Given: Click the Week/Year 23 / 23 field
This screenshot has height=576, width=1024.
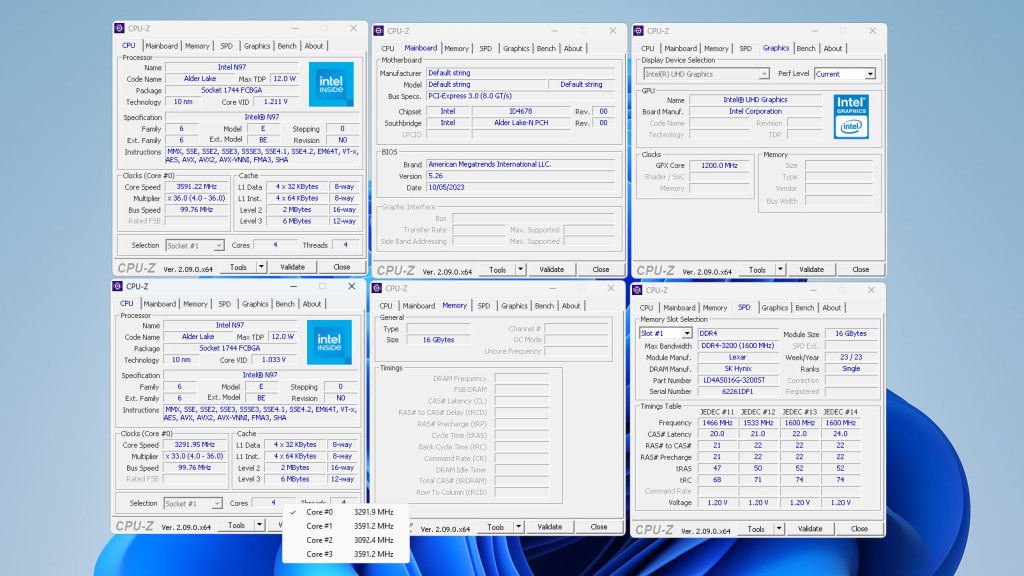Looking at the screenshot, I should [x=851, y=357].
